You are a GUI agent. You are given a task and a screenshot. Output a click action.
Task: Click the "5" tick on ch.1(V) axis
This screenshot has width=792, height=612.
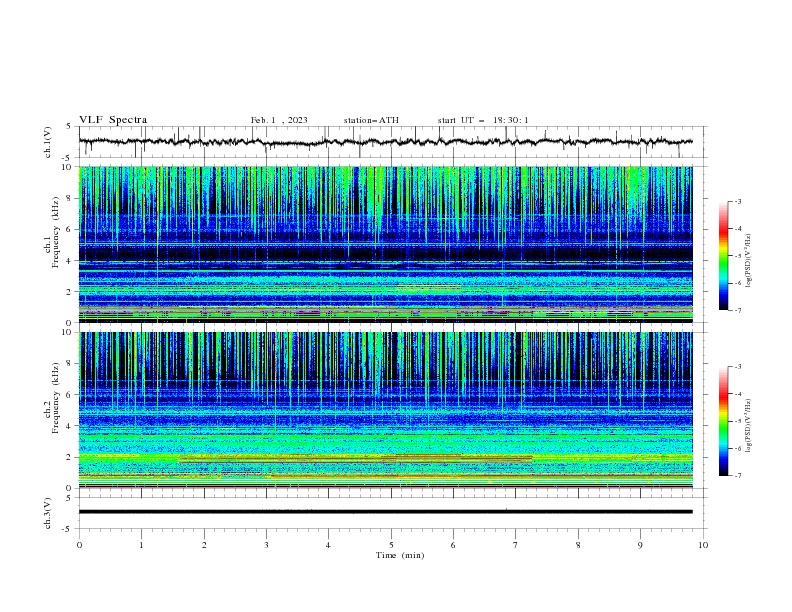pyautogui.click(x=69, y=126)
